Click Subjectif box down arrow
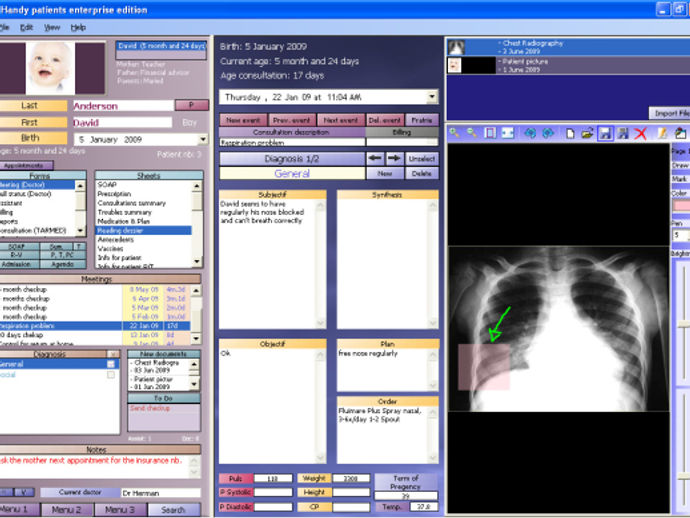 point(320,323)
